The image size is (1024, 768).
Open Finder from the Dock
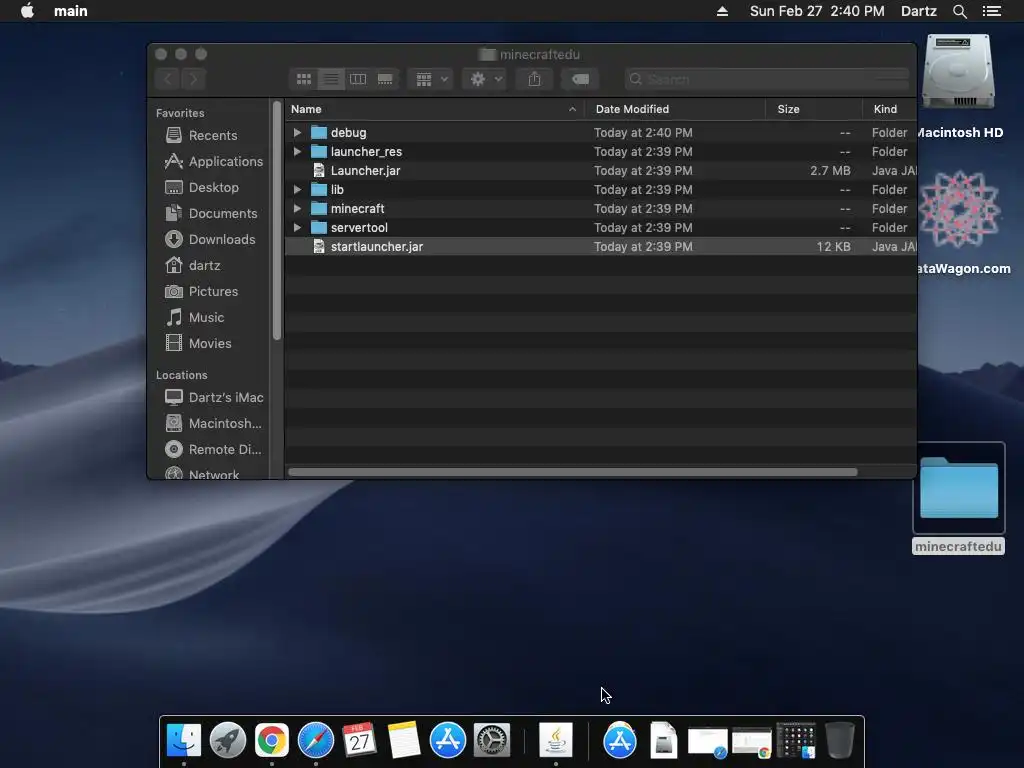(x=184, y=740)
